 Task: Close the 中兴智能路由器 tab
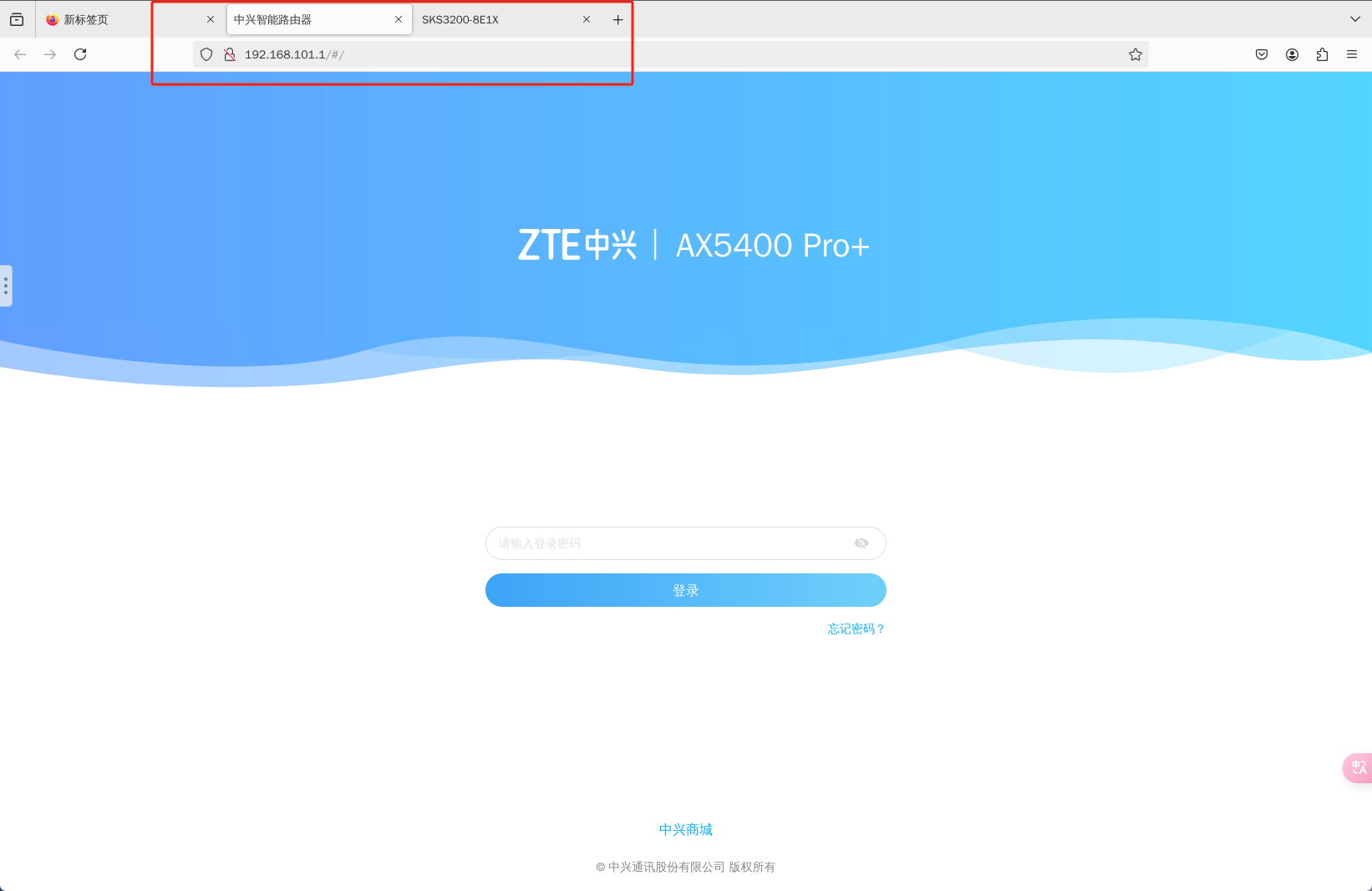[399, 19]
